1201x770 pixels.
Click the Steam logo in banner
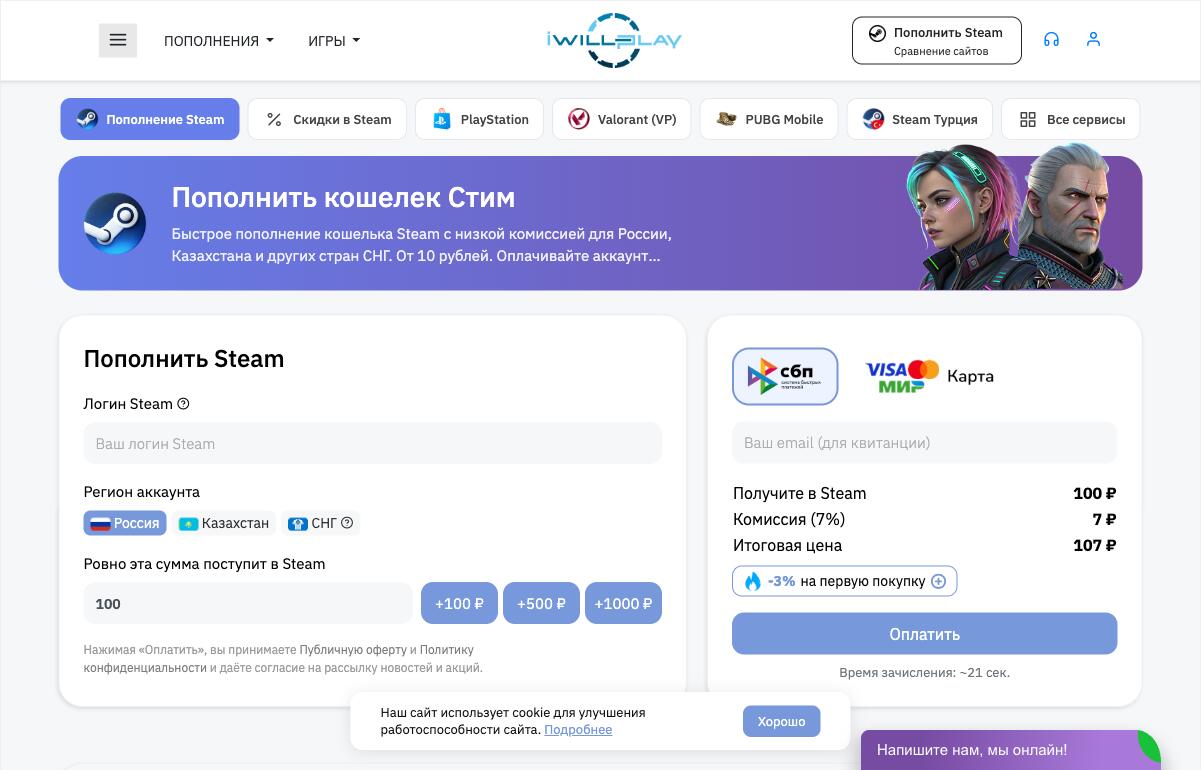pyautogui.click(x=115, y=223)
